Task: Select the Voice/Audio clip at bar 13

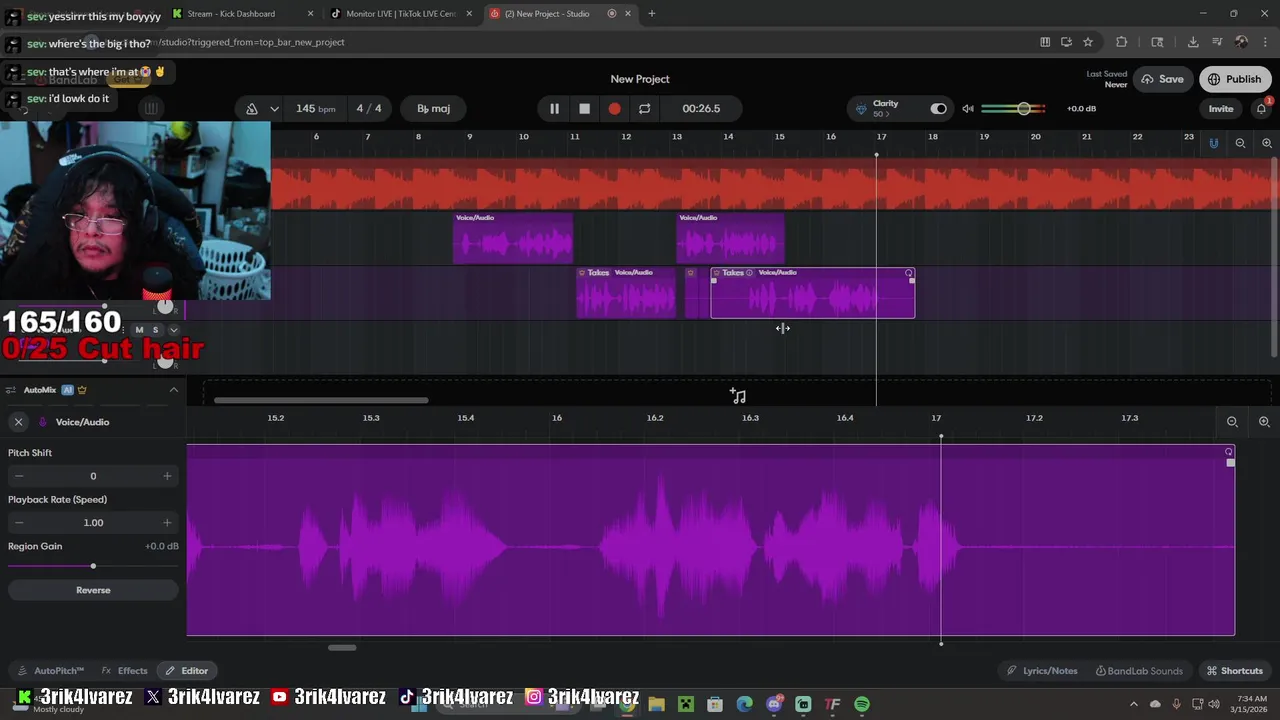Action: 731,238
